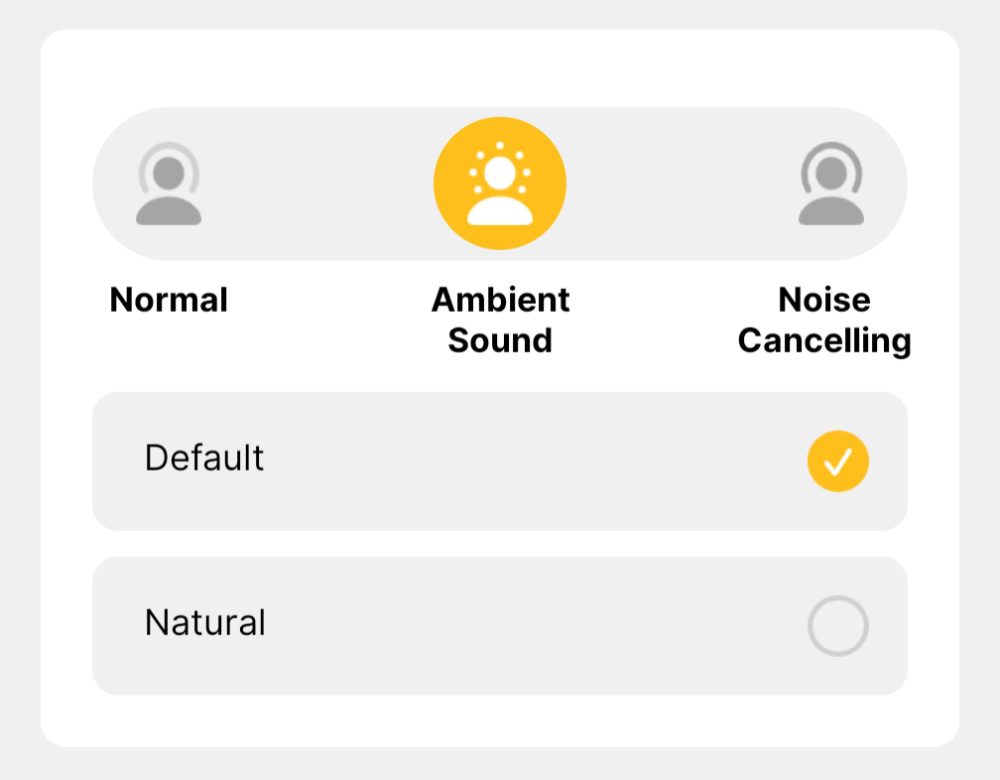Click the gray shoulders of the Normal icon
This screenshot has width=1000, height=780.
169,210
